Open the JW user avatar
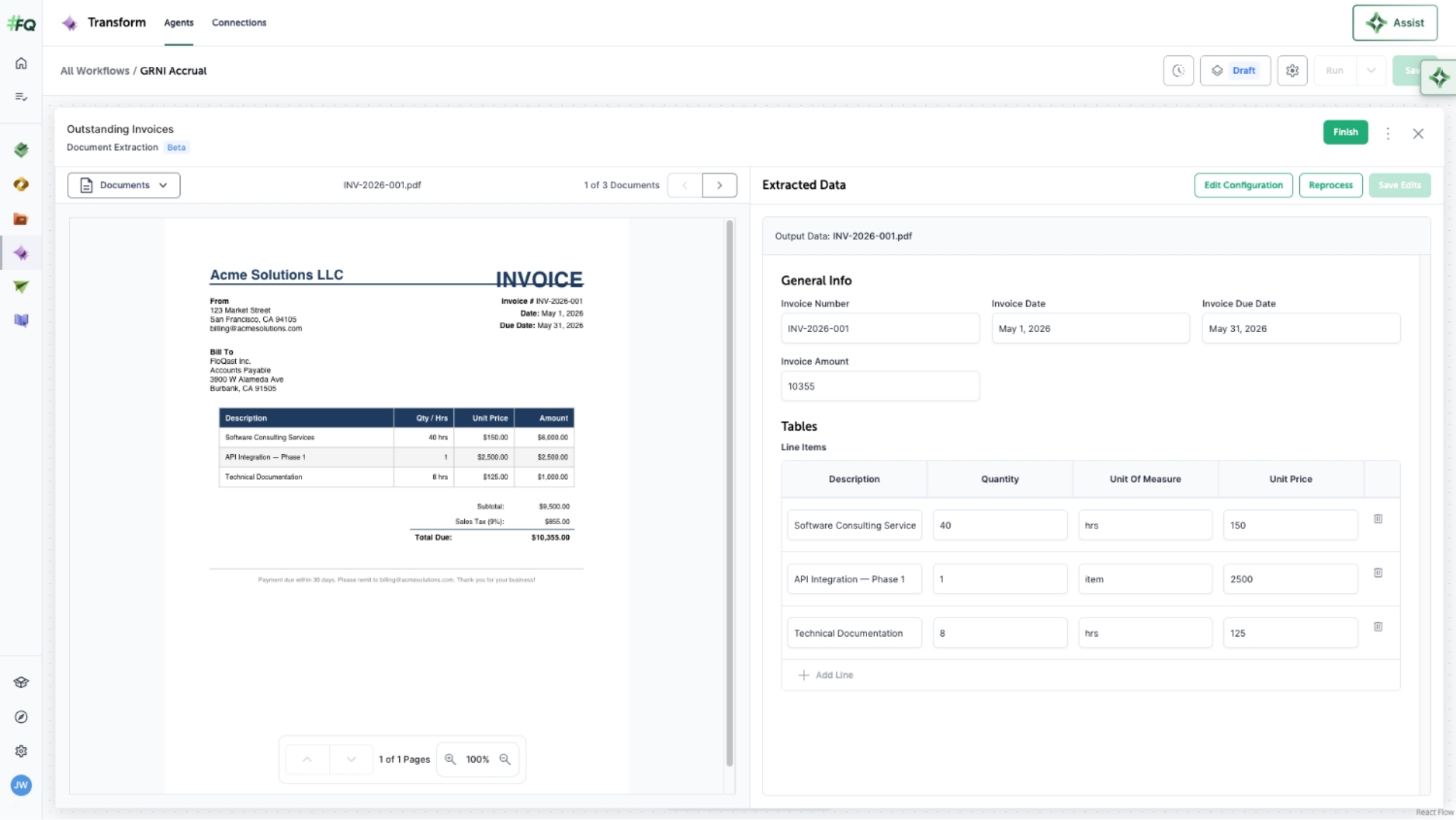 (21, 785)
